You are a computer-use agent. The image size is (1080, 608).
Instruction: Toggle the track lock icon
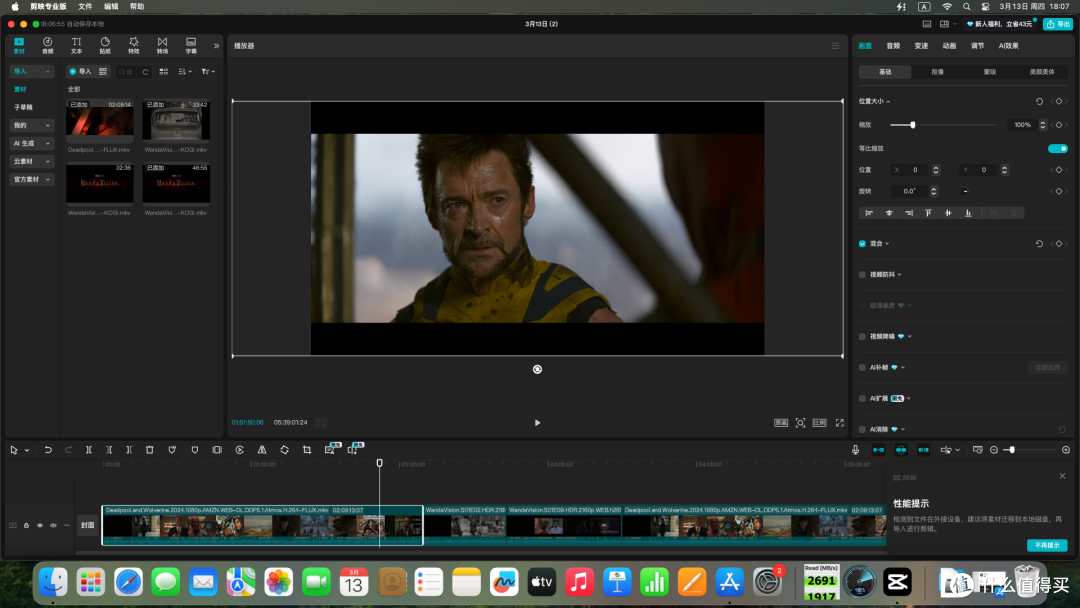(x=26, y=525)
